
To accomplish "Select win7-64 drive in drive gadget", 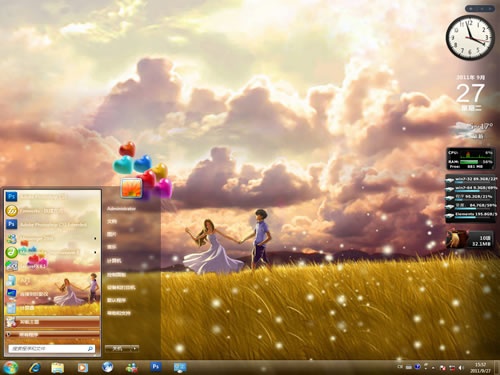I will point(472,188).
